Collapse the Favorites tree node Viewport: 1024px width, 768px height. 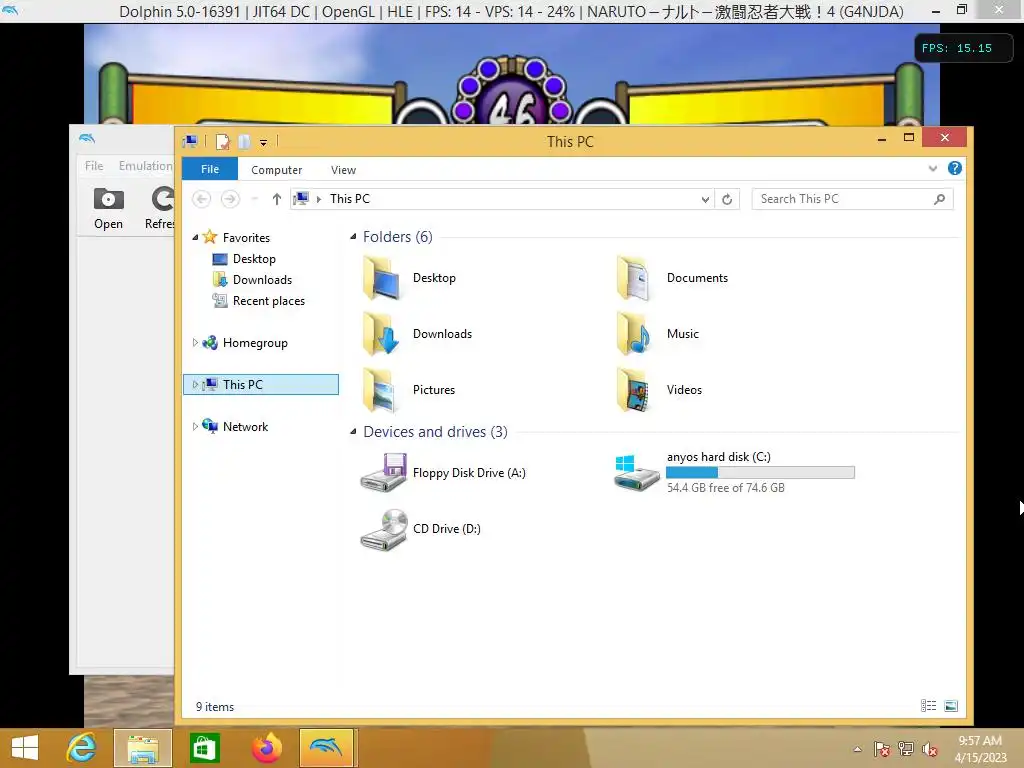coord(195,238)
